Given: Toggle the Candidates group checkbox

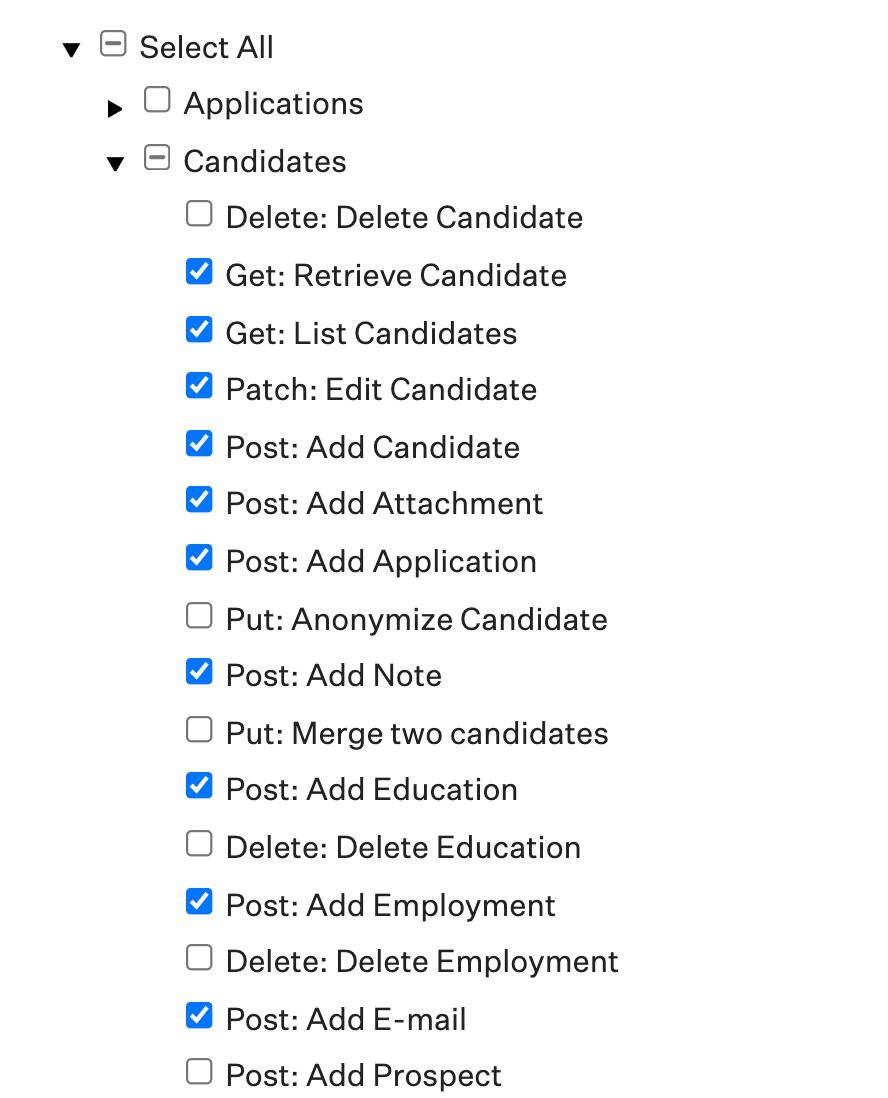Looking at the screenshot, I should coord(157,157).
